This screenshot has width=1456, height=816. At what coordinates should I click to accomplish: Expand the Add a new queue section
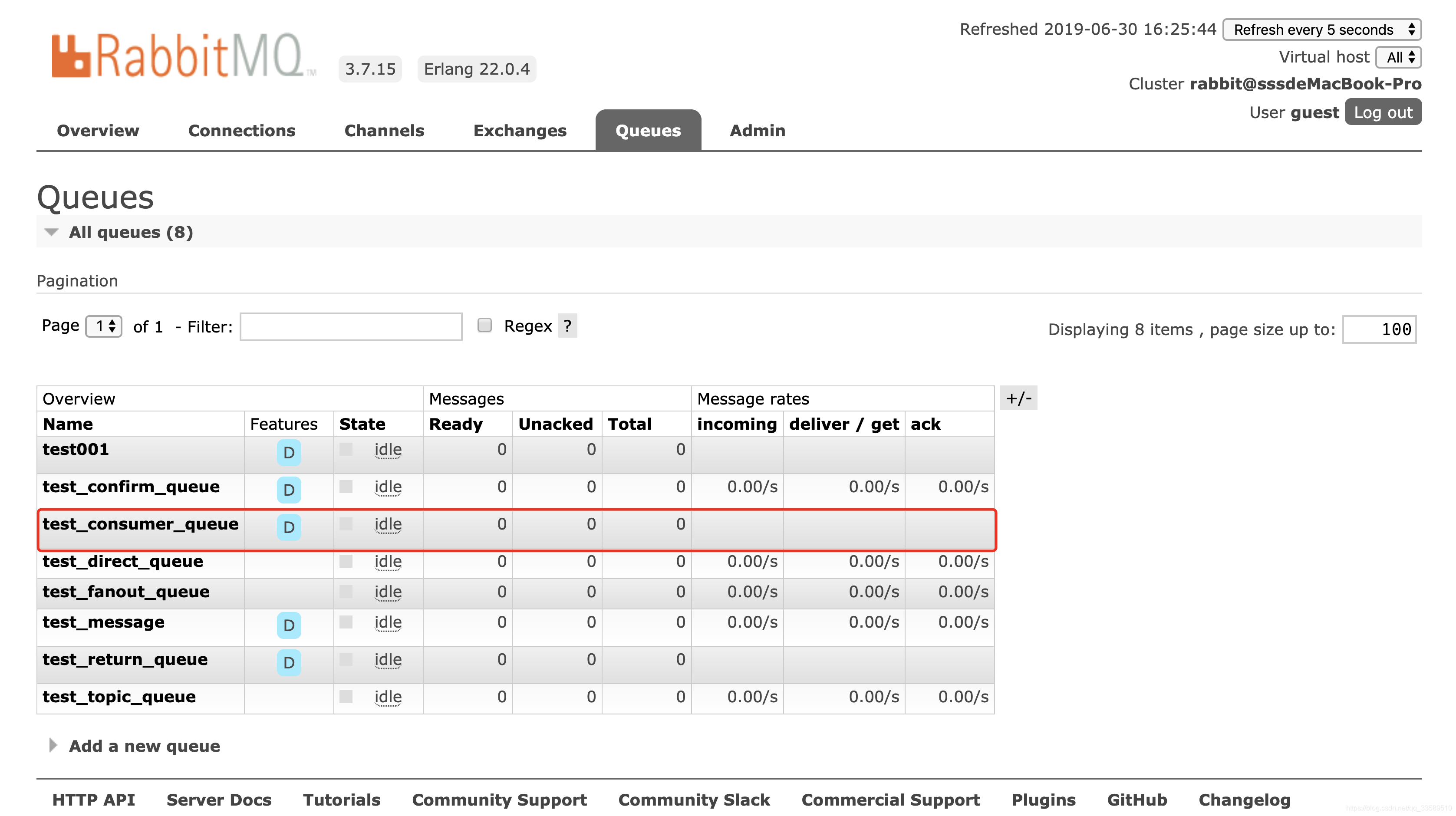click(x=144, y=746)
